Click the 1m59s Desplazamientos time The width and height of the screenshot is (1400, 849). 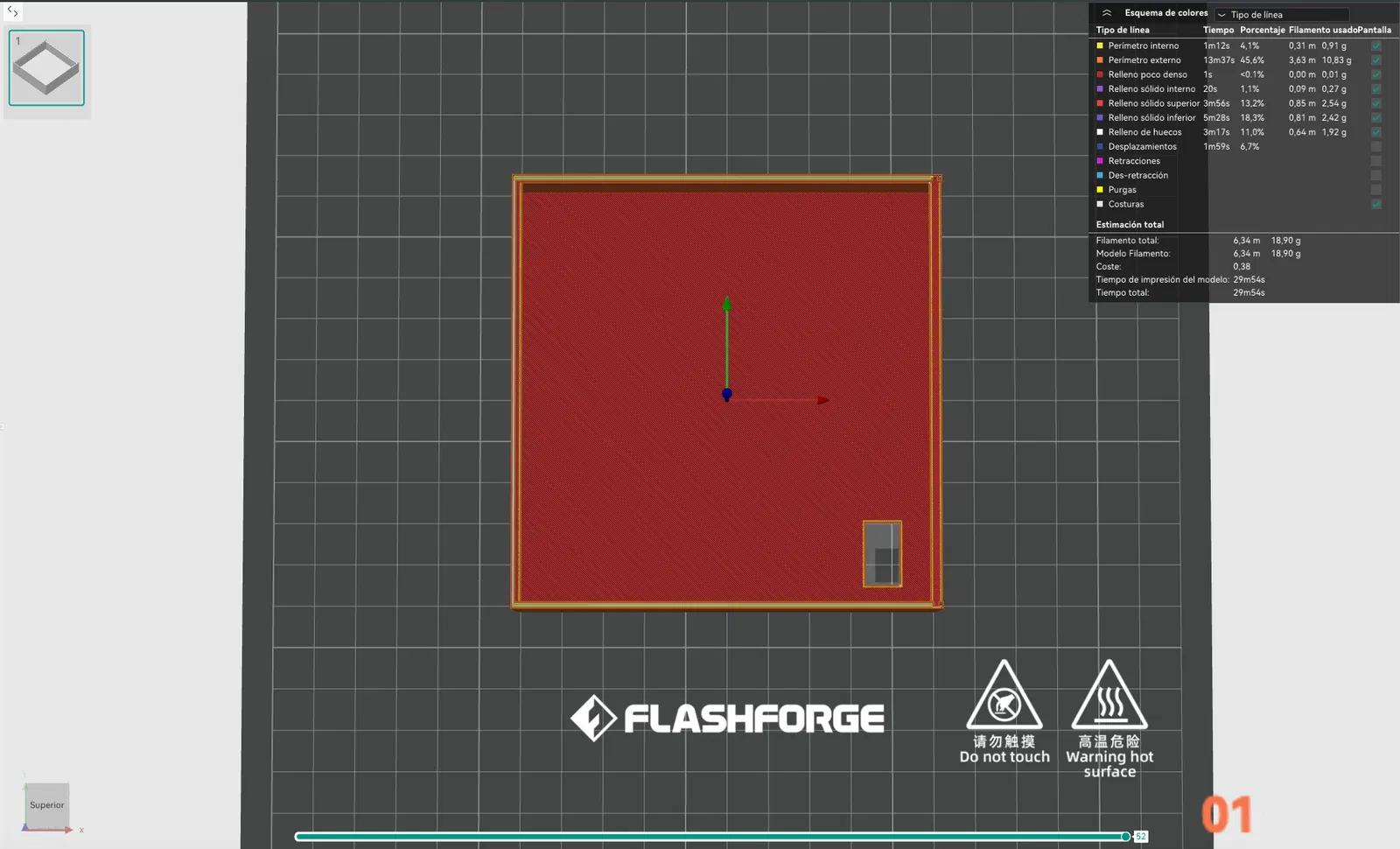1216,146
